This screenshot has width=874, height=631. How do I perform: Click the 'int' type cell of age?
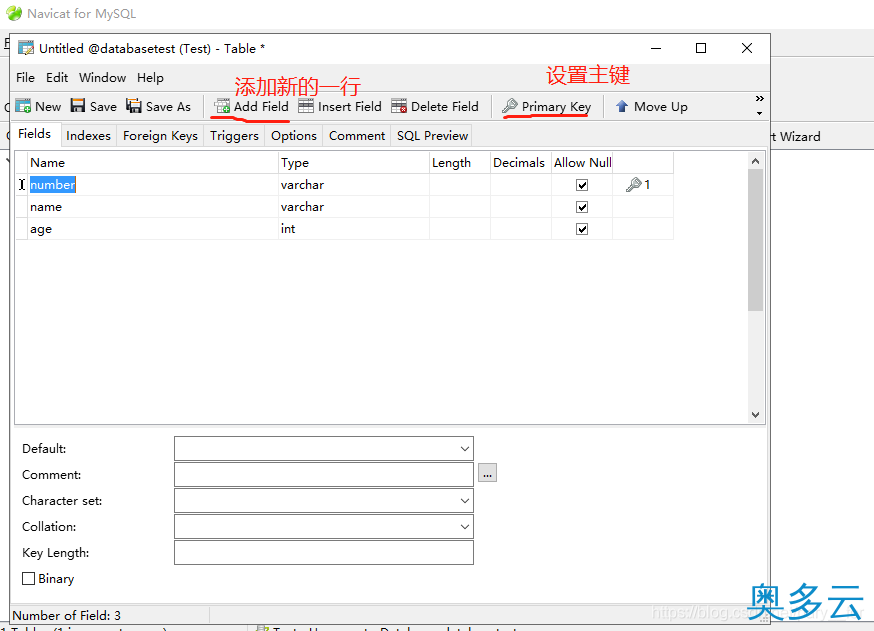[353, 229]
